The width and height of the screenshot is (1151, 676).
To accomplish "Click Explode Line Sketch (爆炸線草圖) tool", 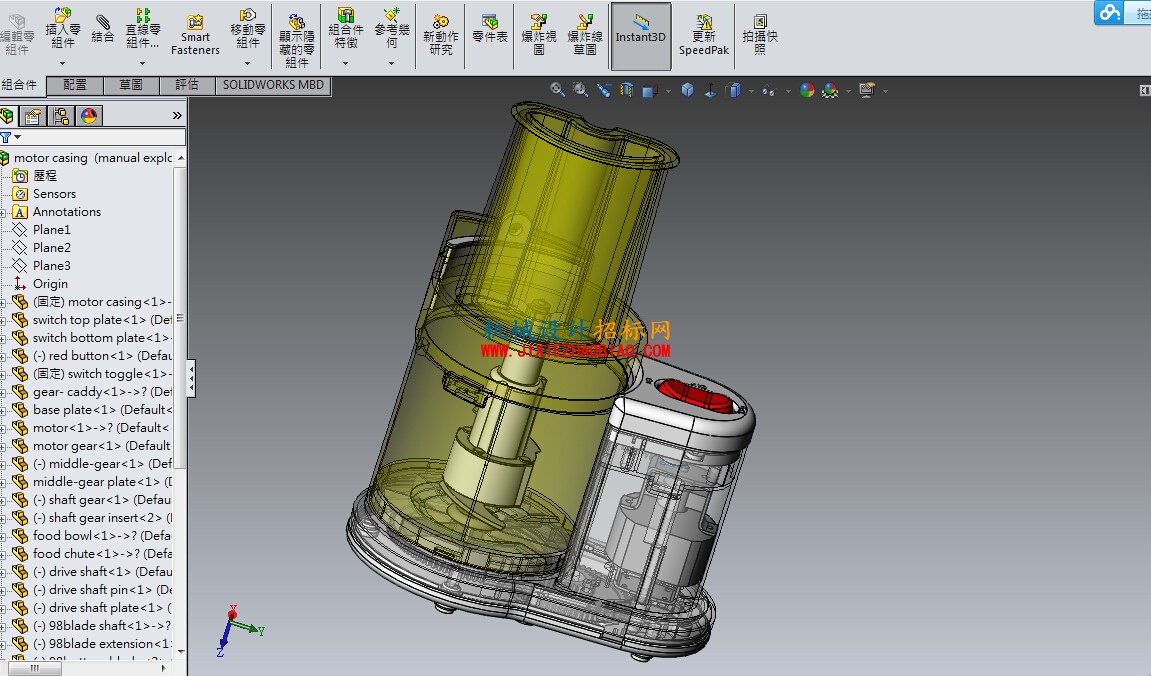I will tap(585, 35).
